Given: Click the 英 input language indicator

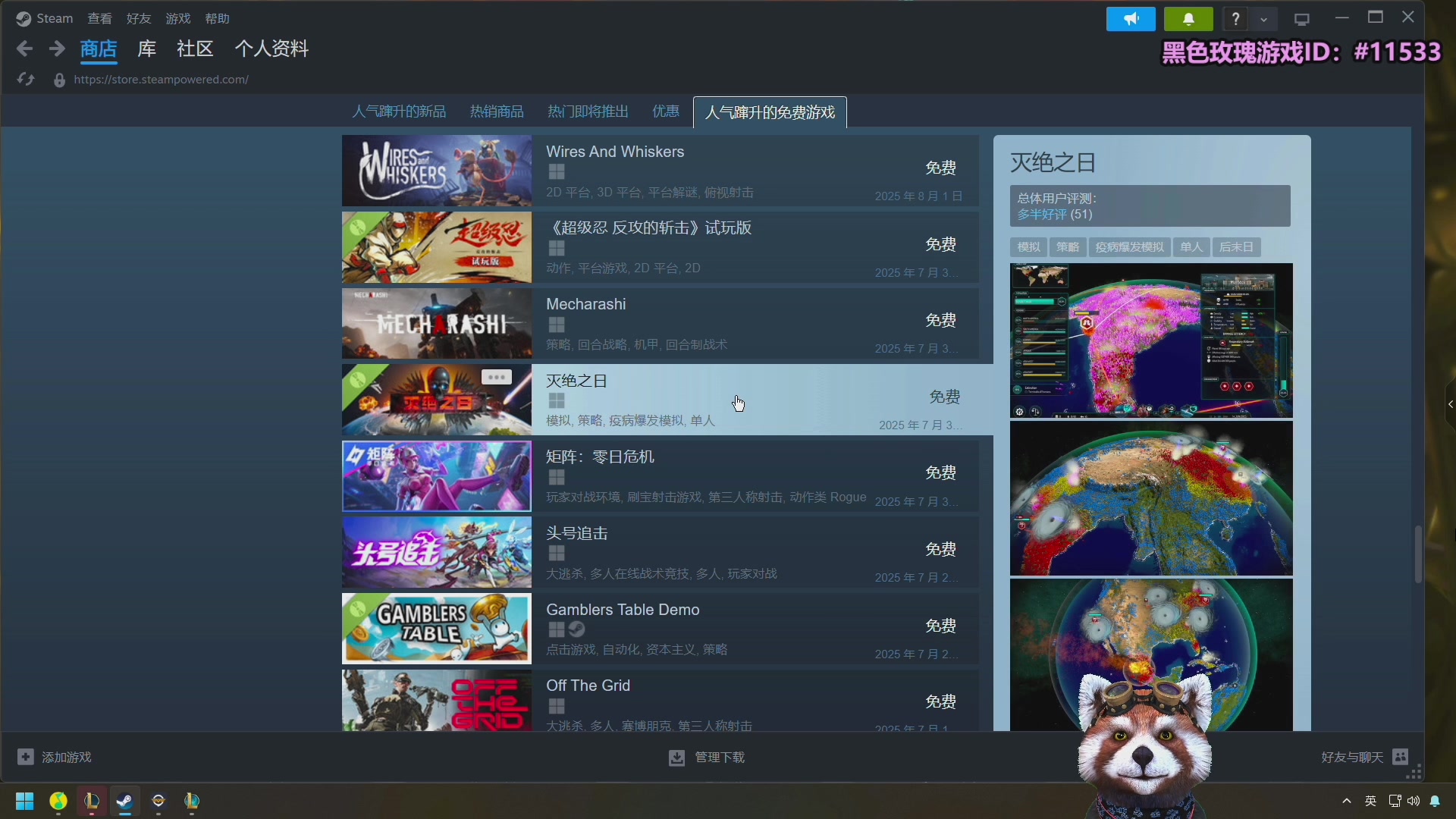Looking at the screenshot, I should pos(1370,801).
